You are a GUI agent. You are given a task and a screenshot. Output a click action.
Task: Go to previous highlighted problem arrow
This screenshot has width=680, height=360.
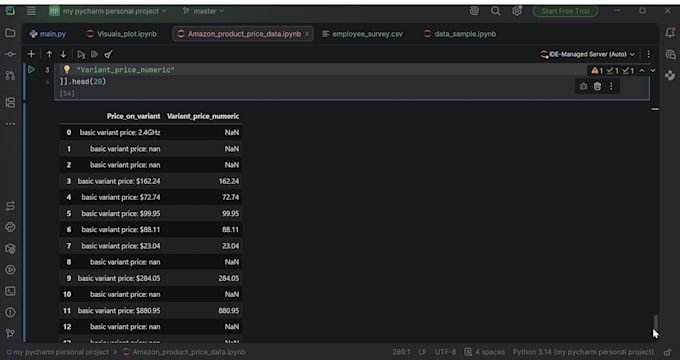642,71
